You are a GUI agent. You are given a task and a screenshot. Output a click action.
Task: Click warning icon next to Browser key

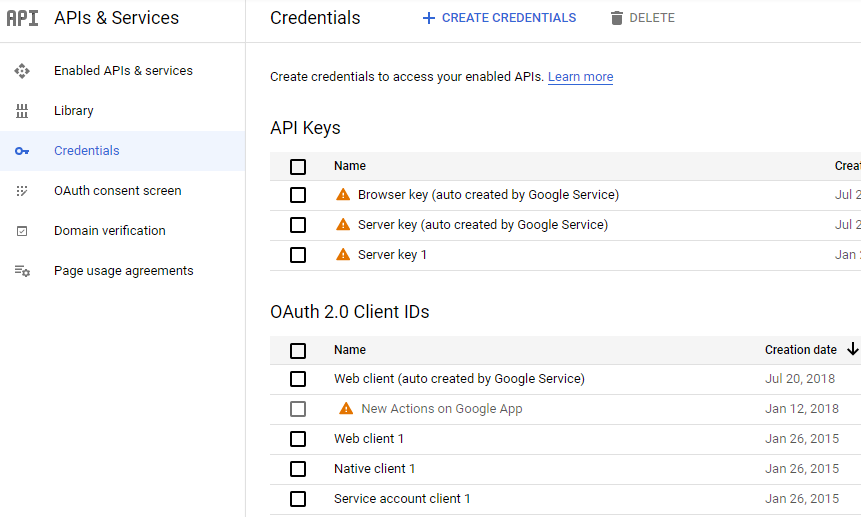click(x=344, y=195)
